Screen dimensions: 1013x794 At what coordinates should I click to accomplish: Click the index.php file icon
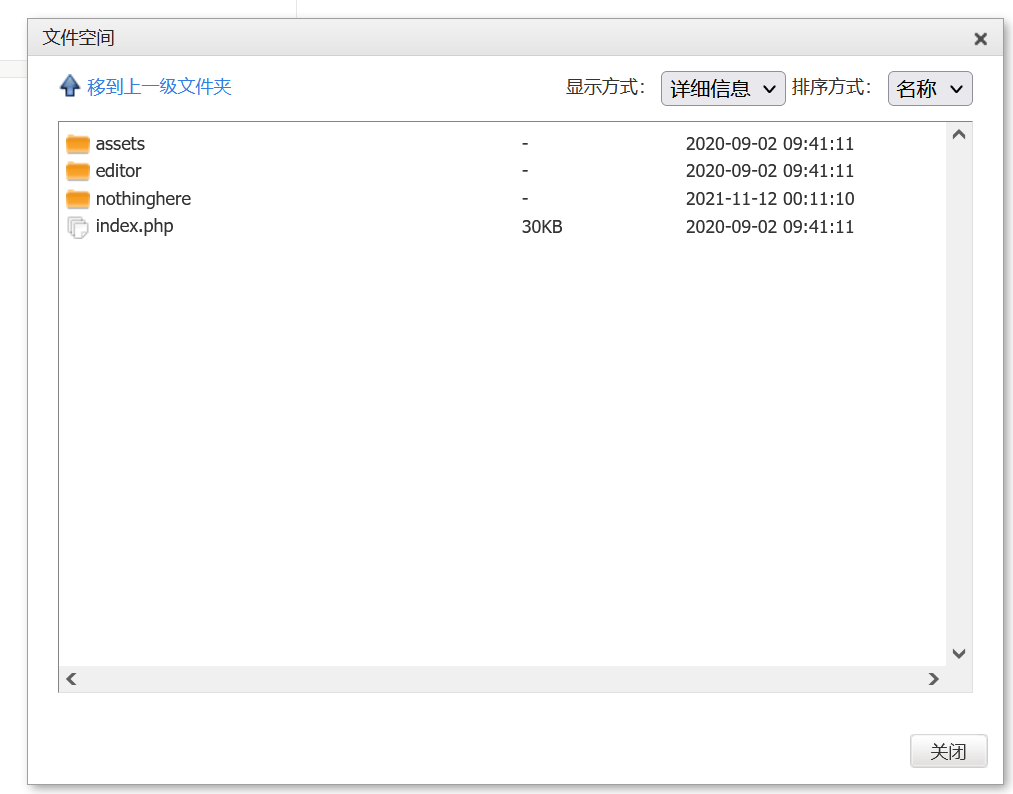(78, 227)
